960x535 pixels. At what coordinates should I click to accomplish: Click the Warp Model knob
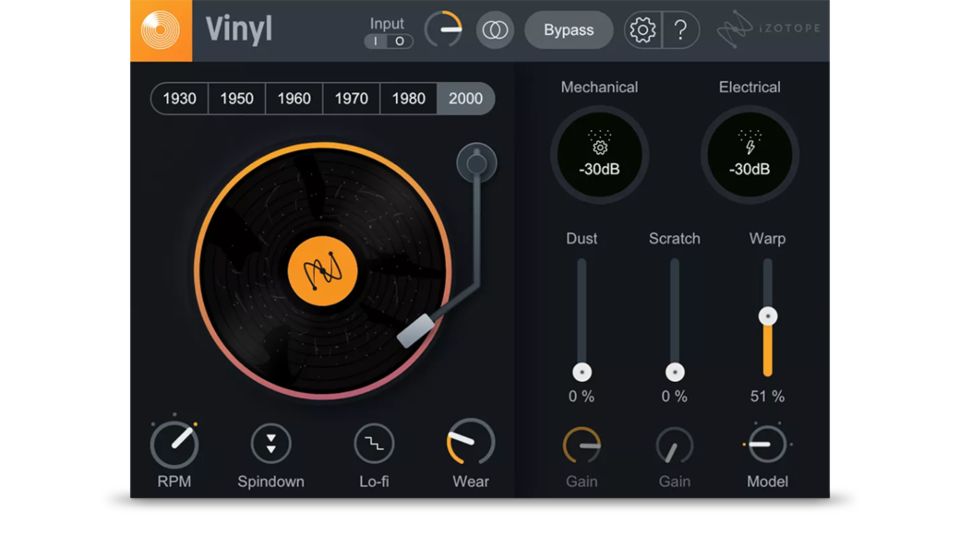click(x=767, y=443)
